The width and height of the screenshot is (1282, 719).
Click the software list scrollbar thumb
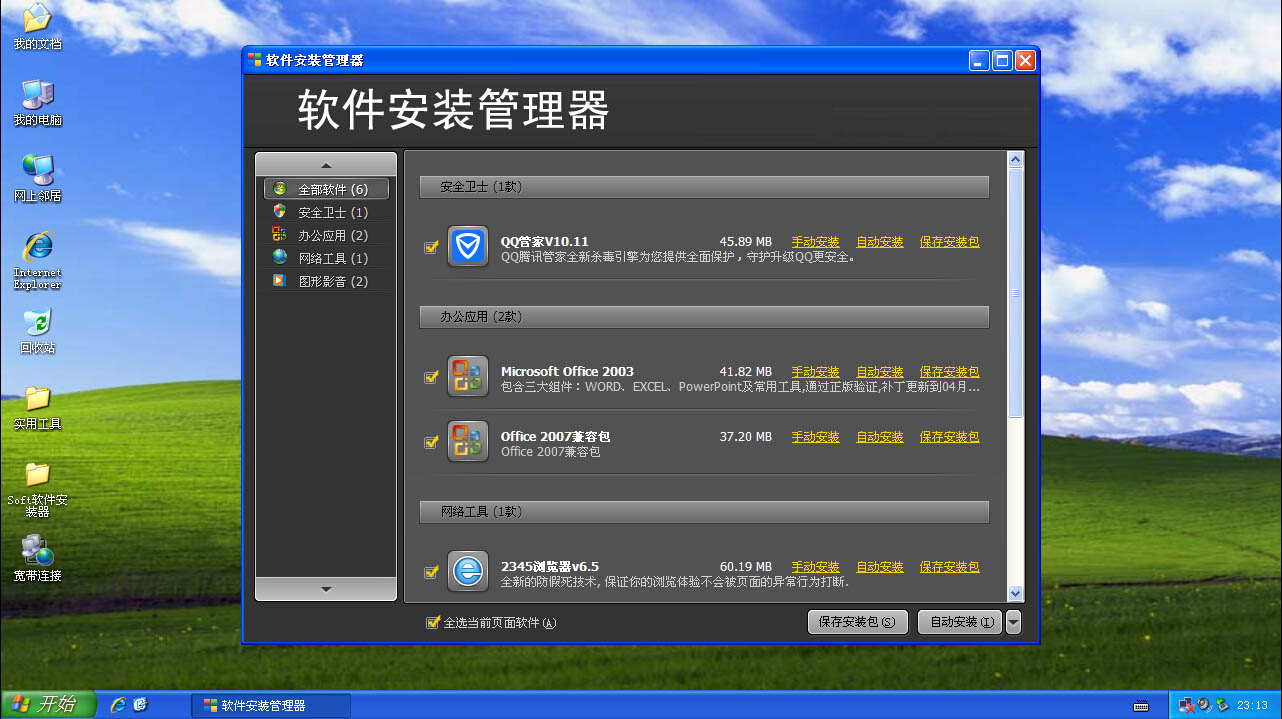coord(1016,293)
